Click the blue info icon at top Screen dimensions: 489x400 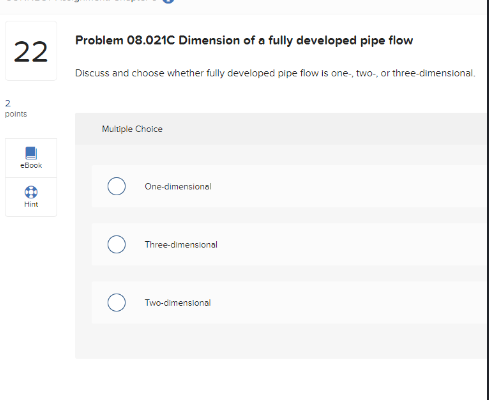click(x=168, y=1)
